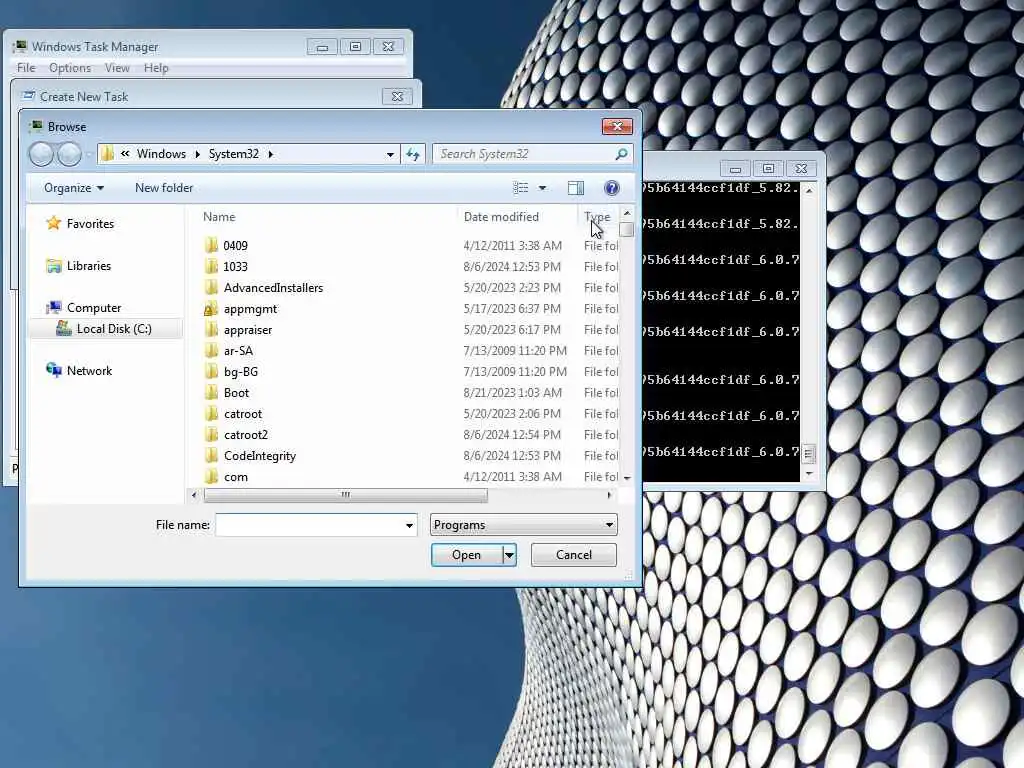Screen dimensions: 1024x768
Task: Expand the chevron after System32 in path
Action: tap(270, 154)
